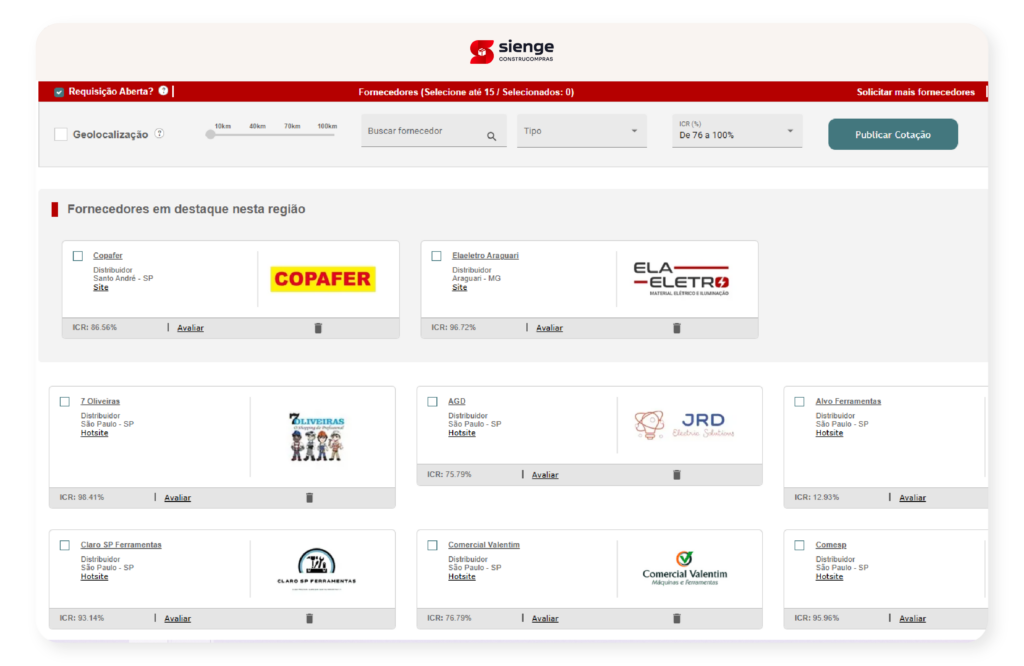Delete the Elaeletro Araguari supplier card

(x=677, y=328)
